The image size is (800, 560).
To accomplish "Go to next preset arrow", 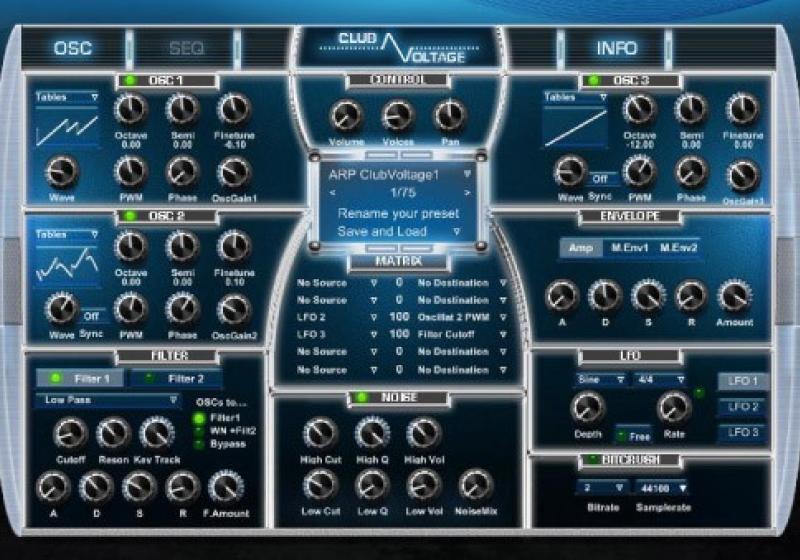I will tap(467, 193).
